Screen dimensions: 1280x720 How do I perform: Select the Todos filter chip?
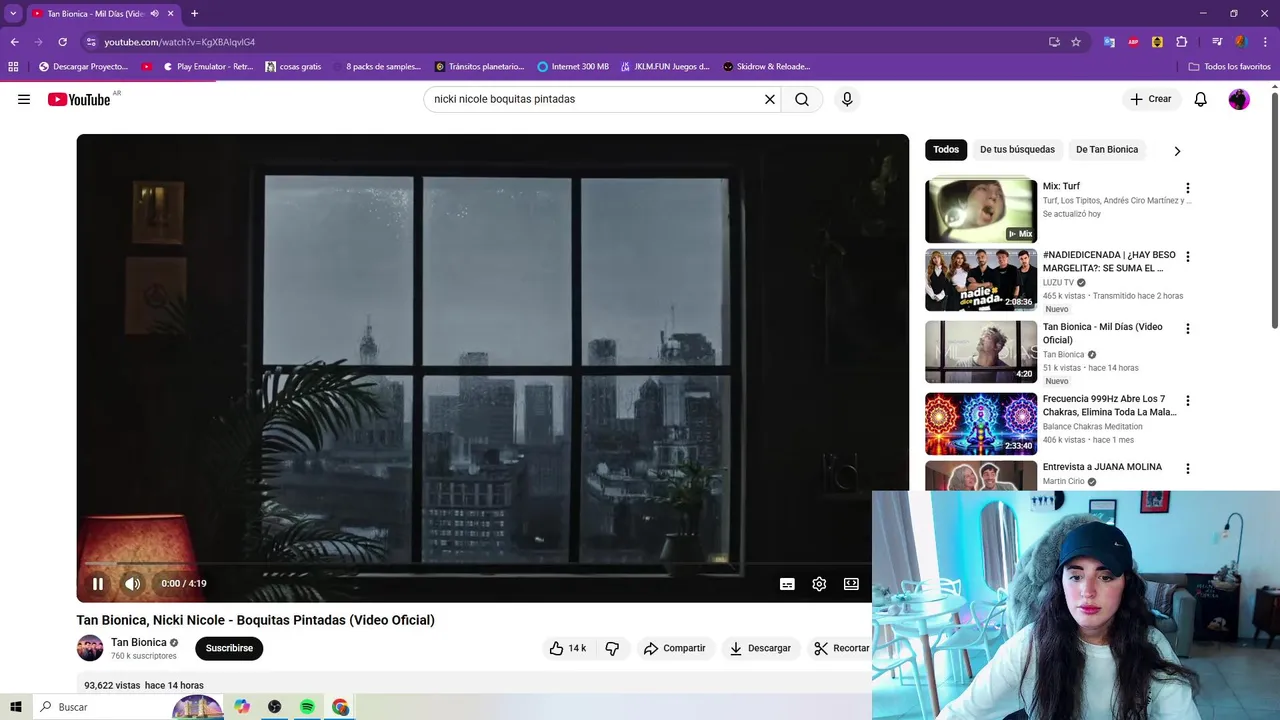946,150
